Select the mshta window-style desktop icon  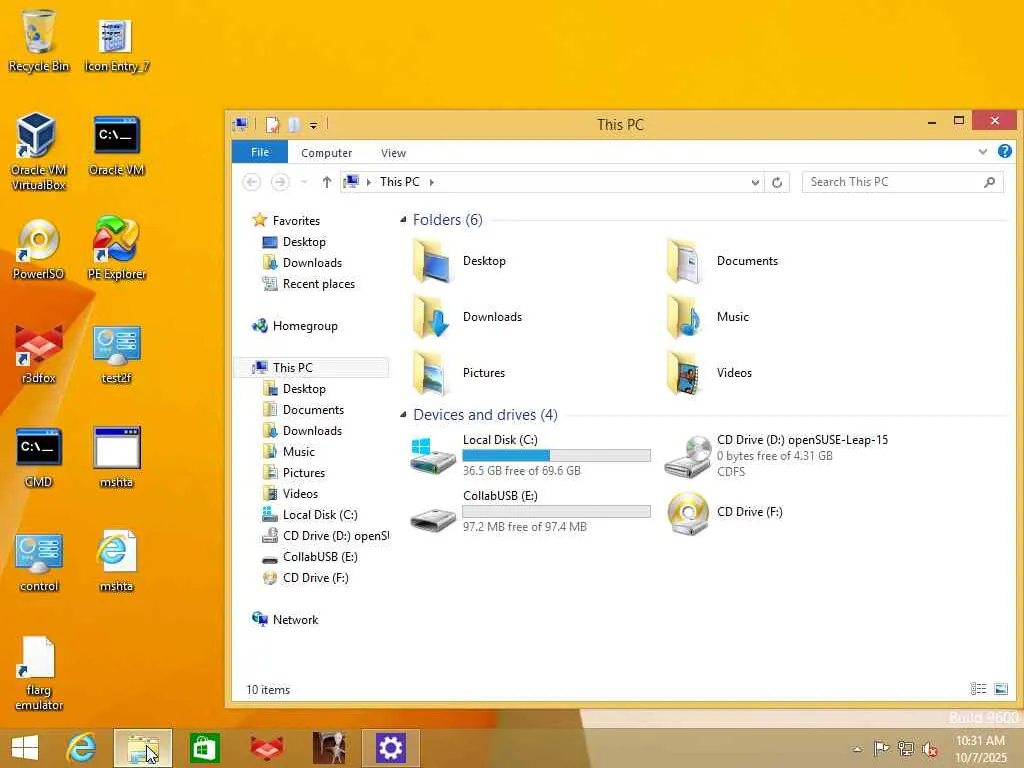click(x=116, y=457)
